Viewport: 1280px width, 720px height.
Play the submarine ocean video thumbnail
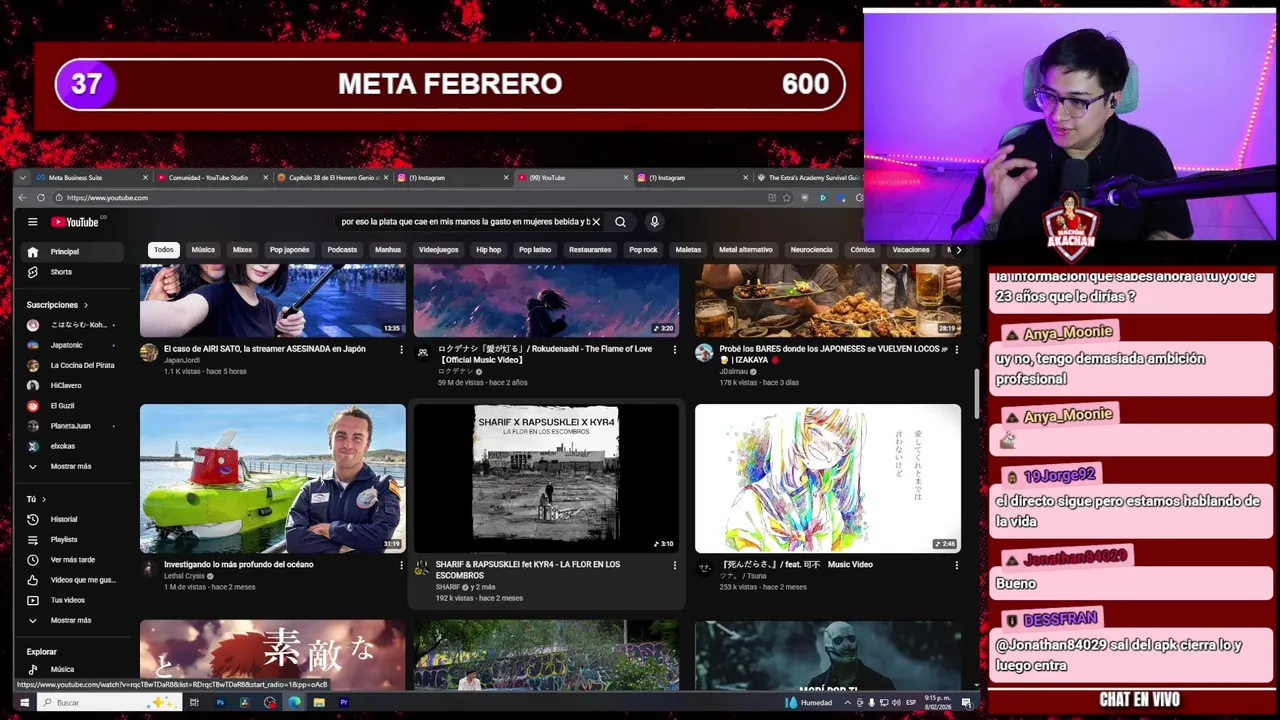coord(273,478)
